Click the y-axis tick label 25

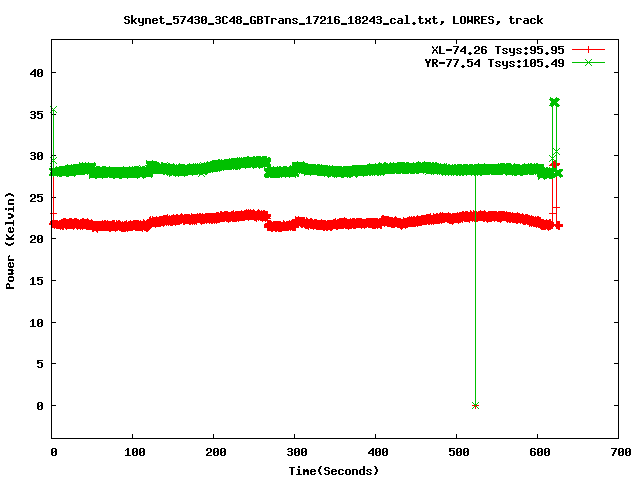click(36, 198)
